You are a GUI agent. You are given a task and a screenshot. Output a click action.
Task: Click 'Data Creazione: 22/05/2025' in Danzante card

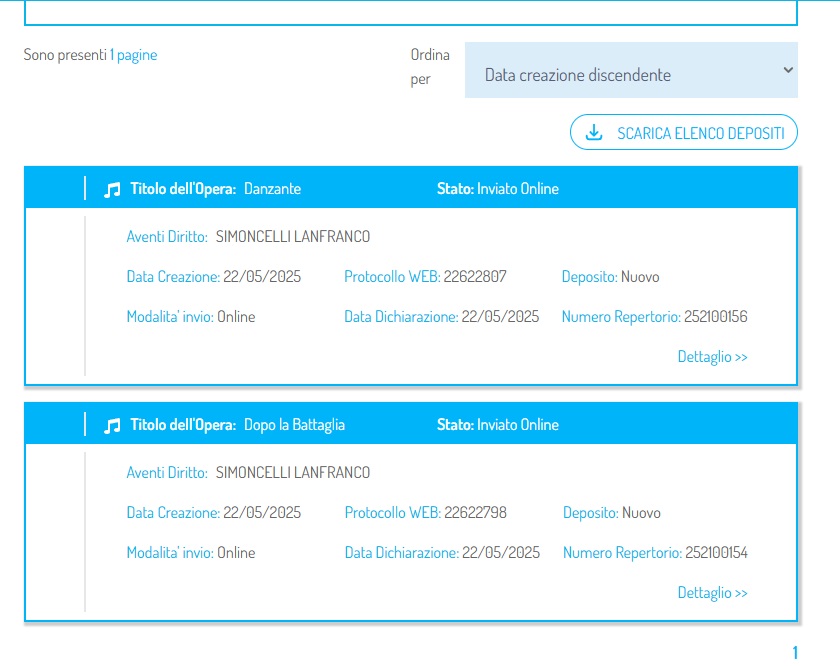click(214, 277)
